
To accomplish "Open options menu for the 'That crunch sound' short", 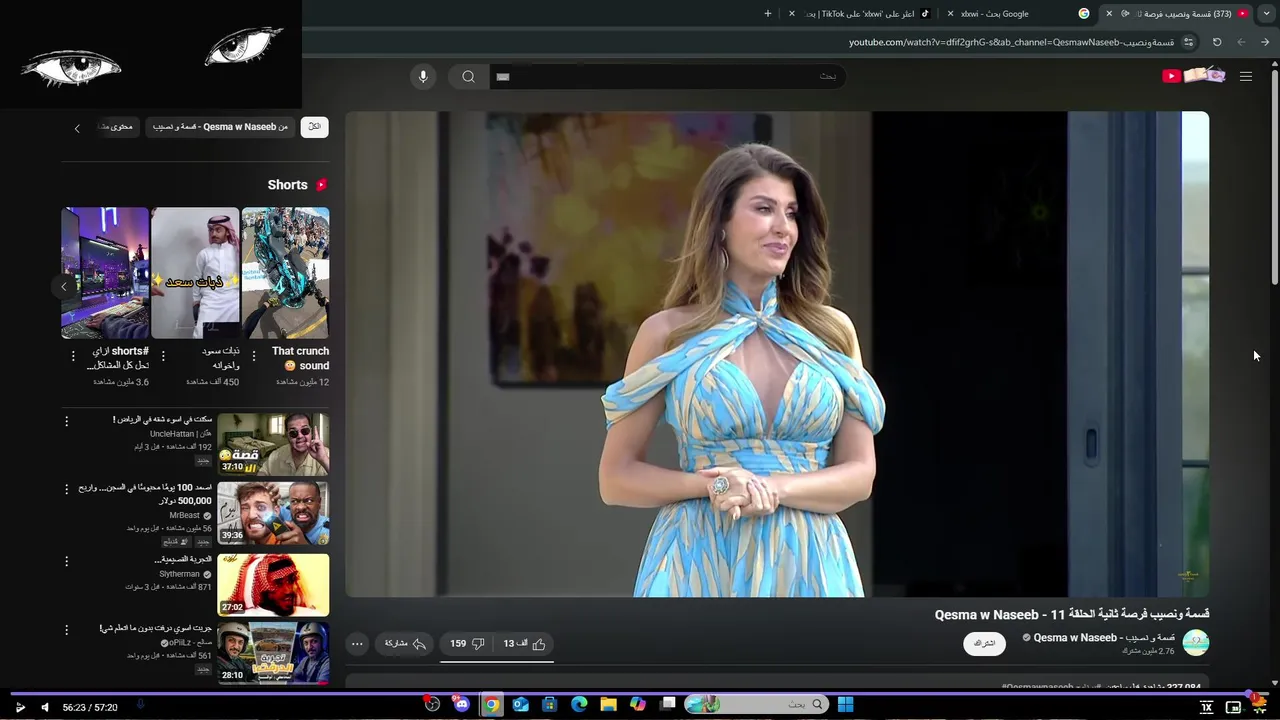I will [x=253, y=356].
